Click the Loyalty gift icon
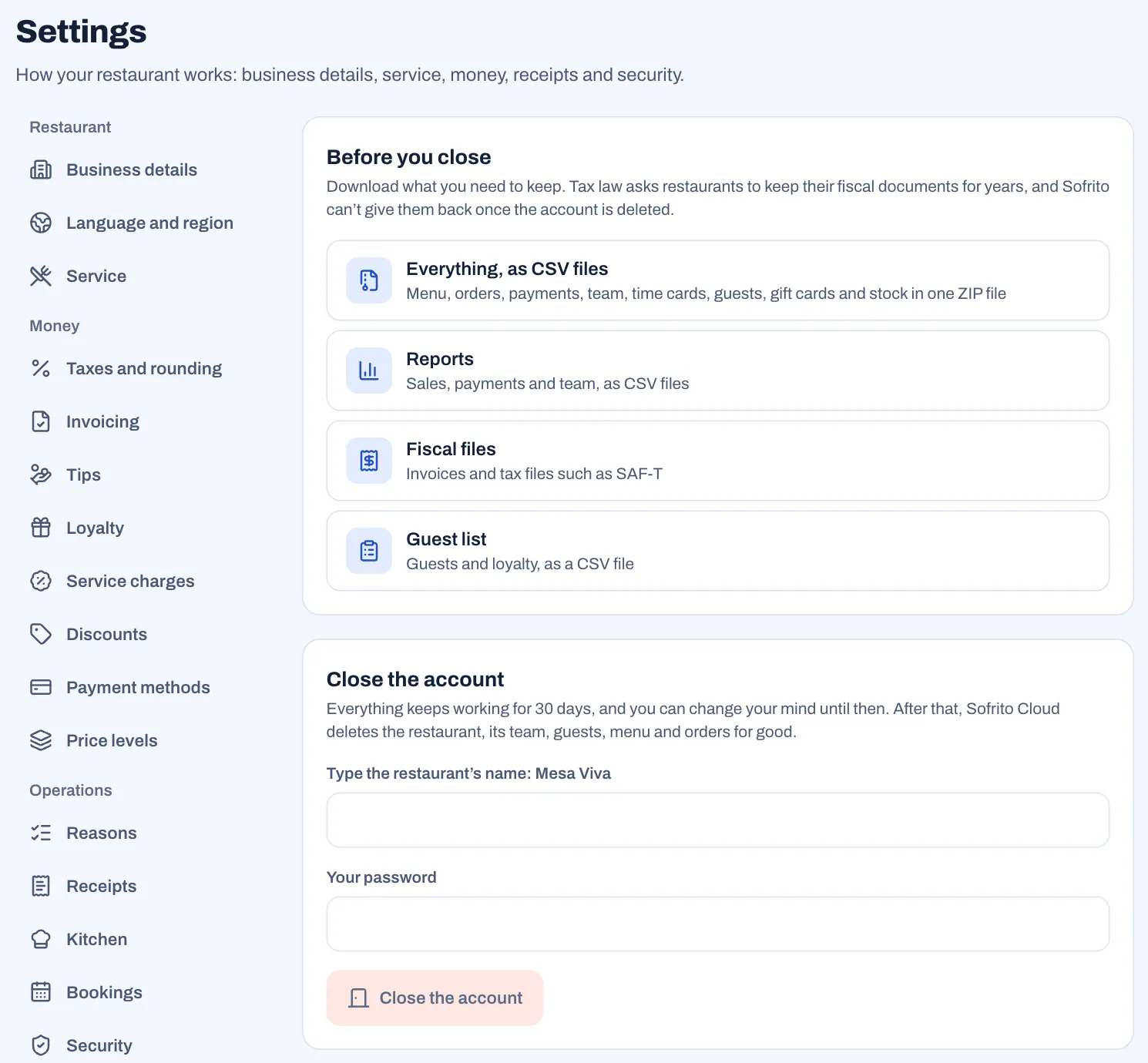Image resolution: width=1148 pixels, height=1063 pixels. (41, 528)
